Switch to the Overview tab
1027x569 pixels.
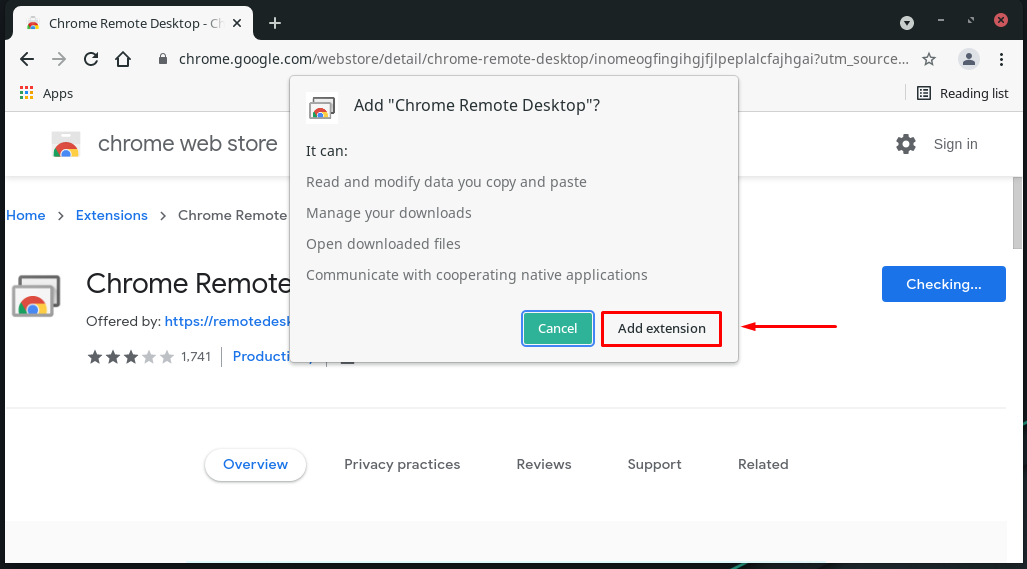(x=255, y=465)
